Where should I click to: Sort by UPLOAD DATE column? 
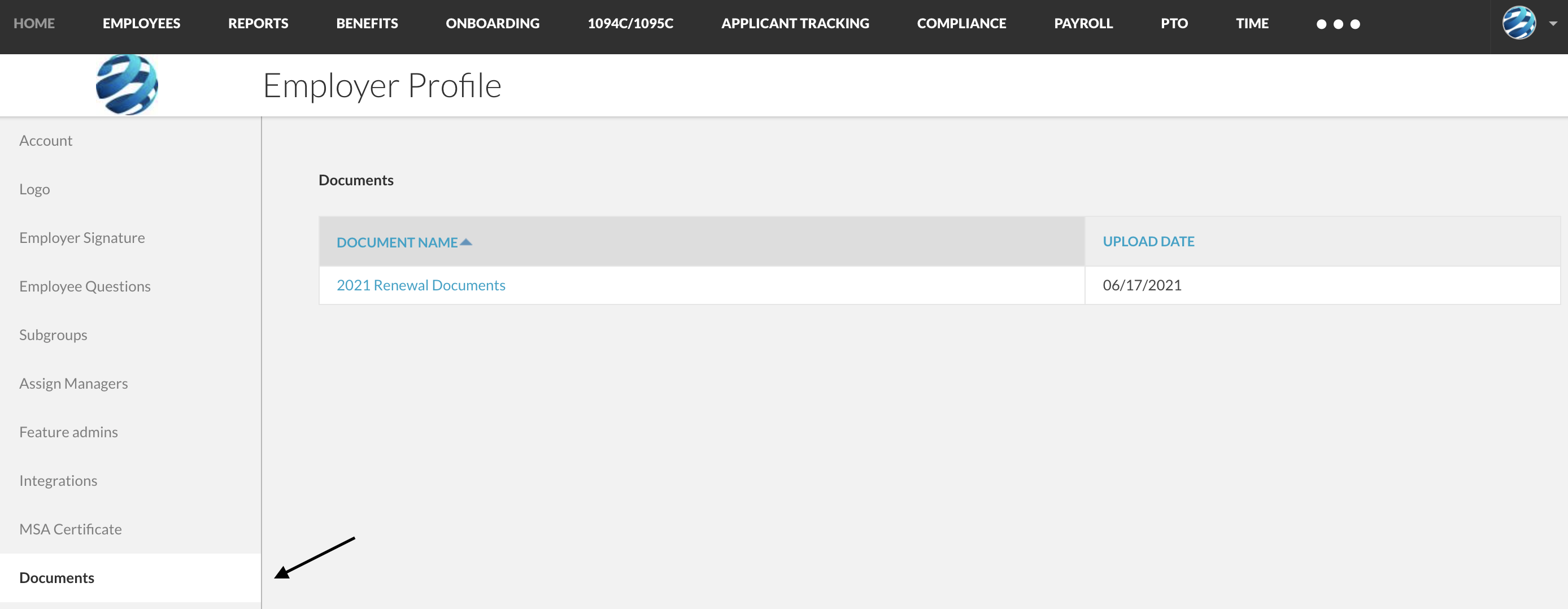tap(1148, 241)
